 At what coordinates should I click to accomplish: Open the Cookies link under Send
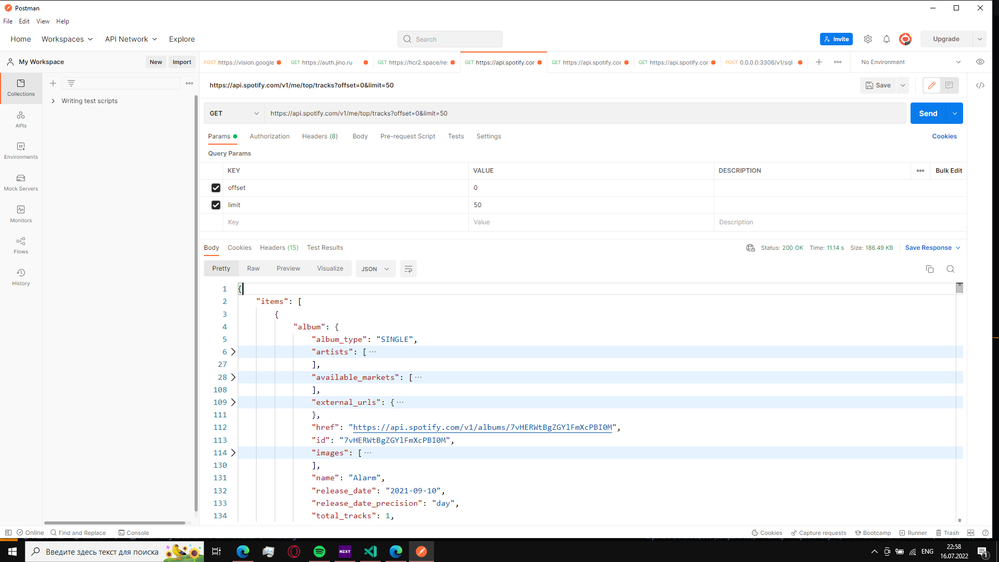(944, 136)
